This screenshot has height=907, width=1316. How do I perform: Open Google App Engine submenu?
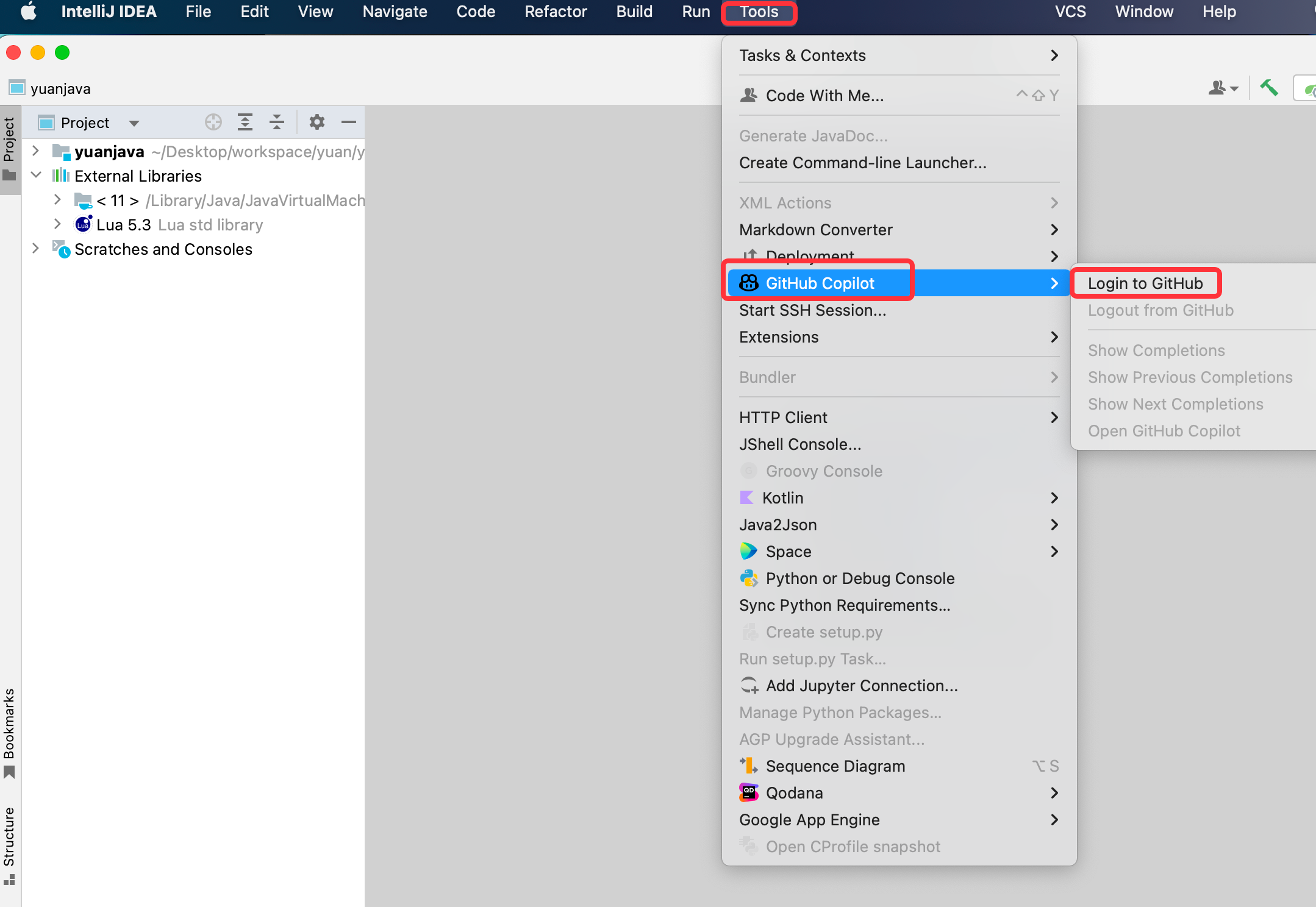pos(899,820)
